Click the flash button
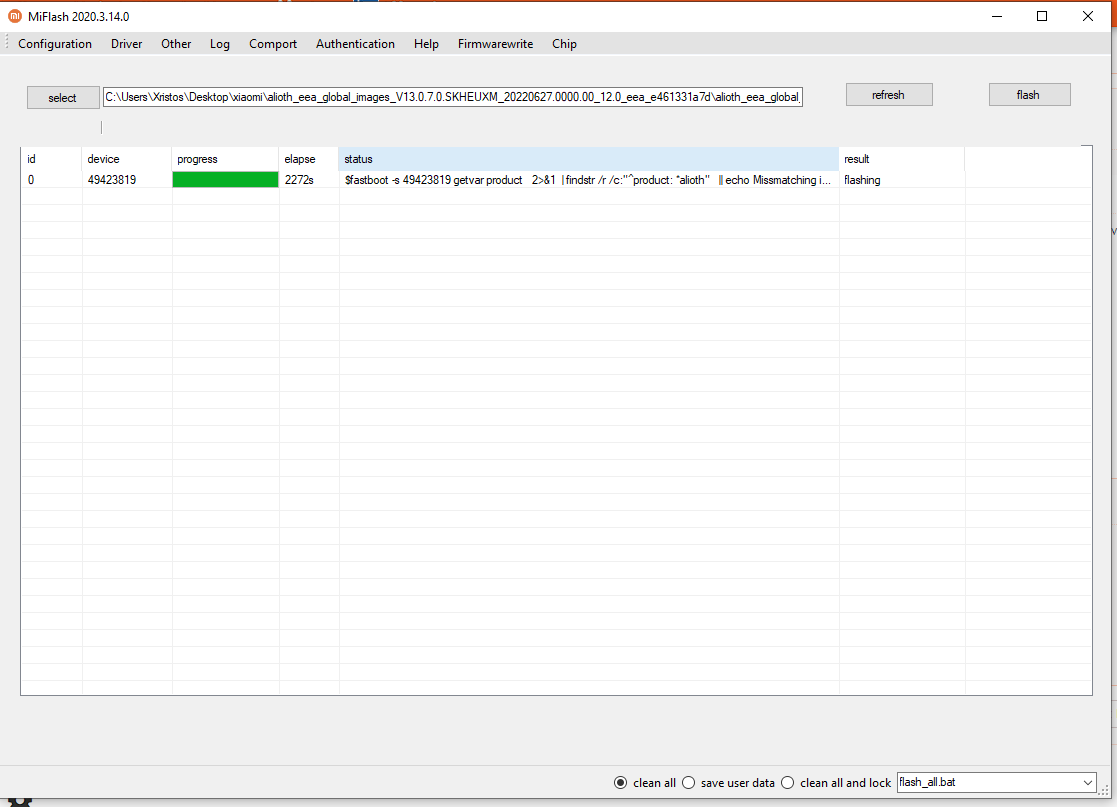This screenshot has height=807, width=1117. (1029, 95)
